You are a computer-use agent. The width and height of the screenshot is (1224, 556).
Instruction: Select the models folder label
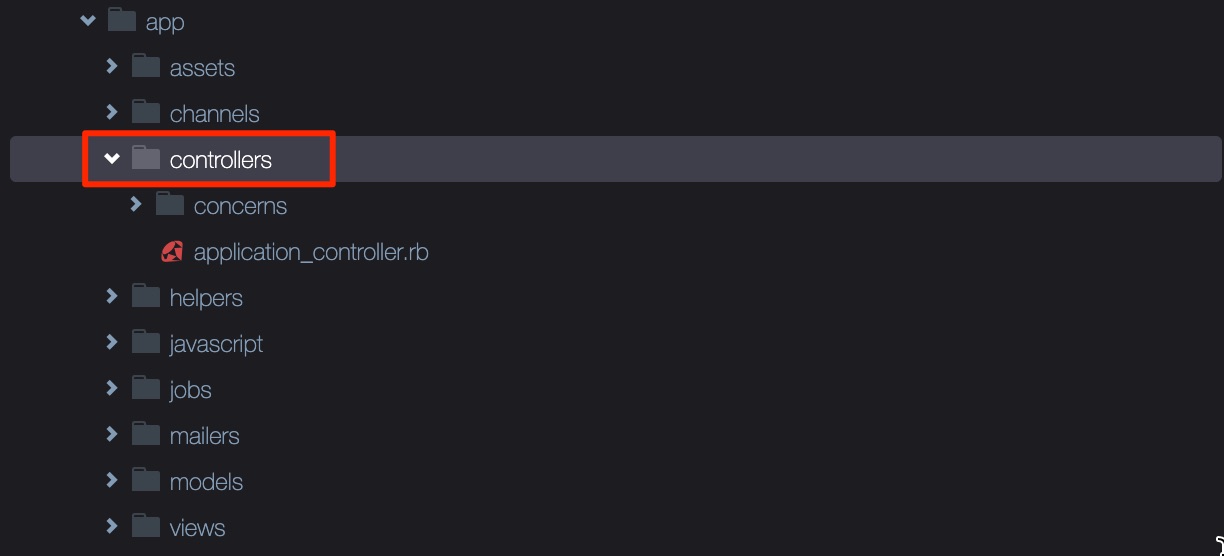point(206,482)
